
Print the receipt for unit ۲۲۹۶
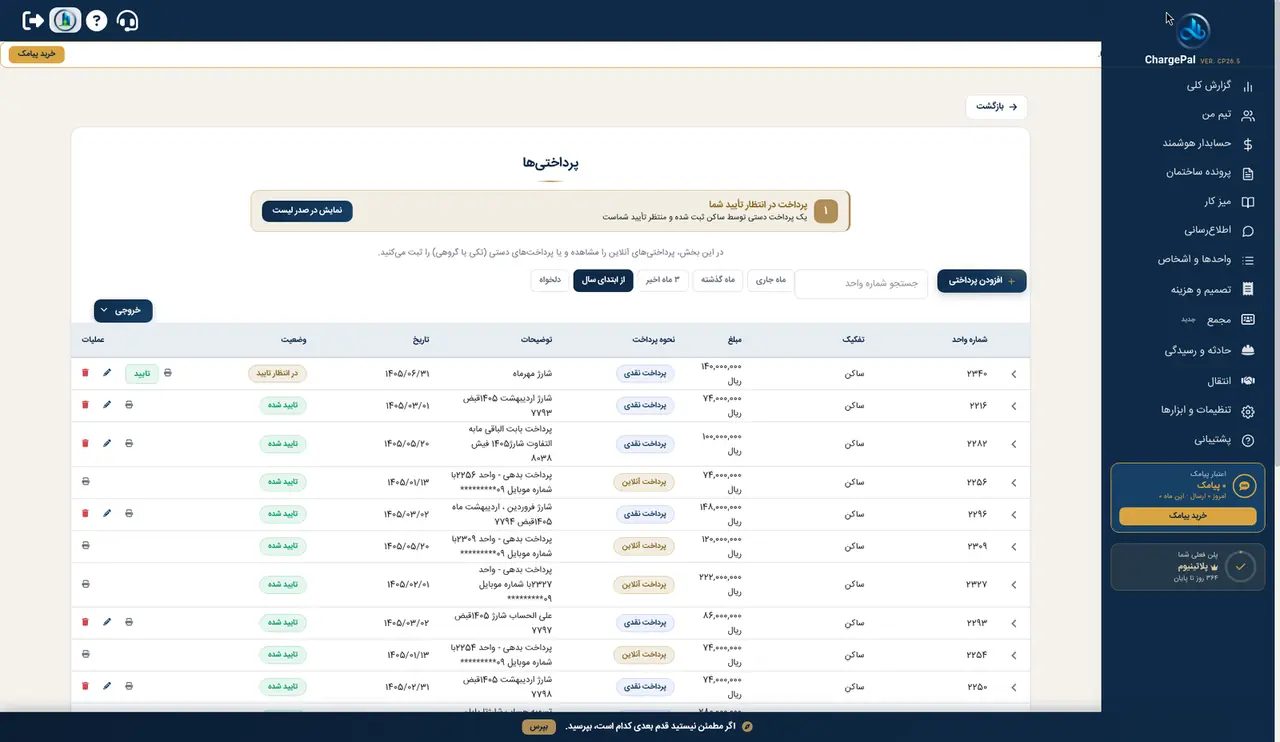tap(129, 513)
